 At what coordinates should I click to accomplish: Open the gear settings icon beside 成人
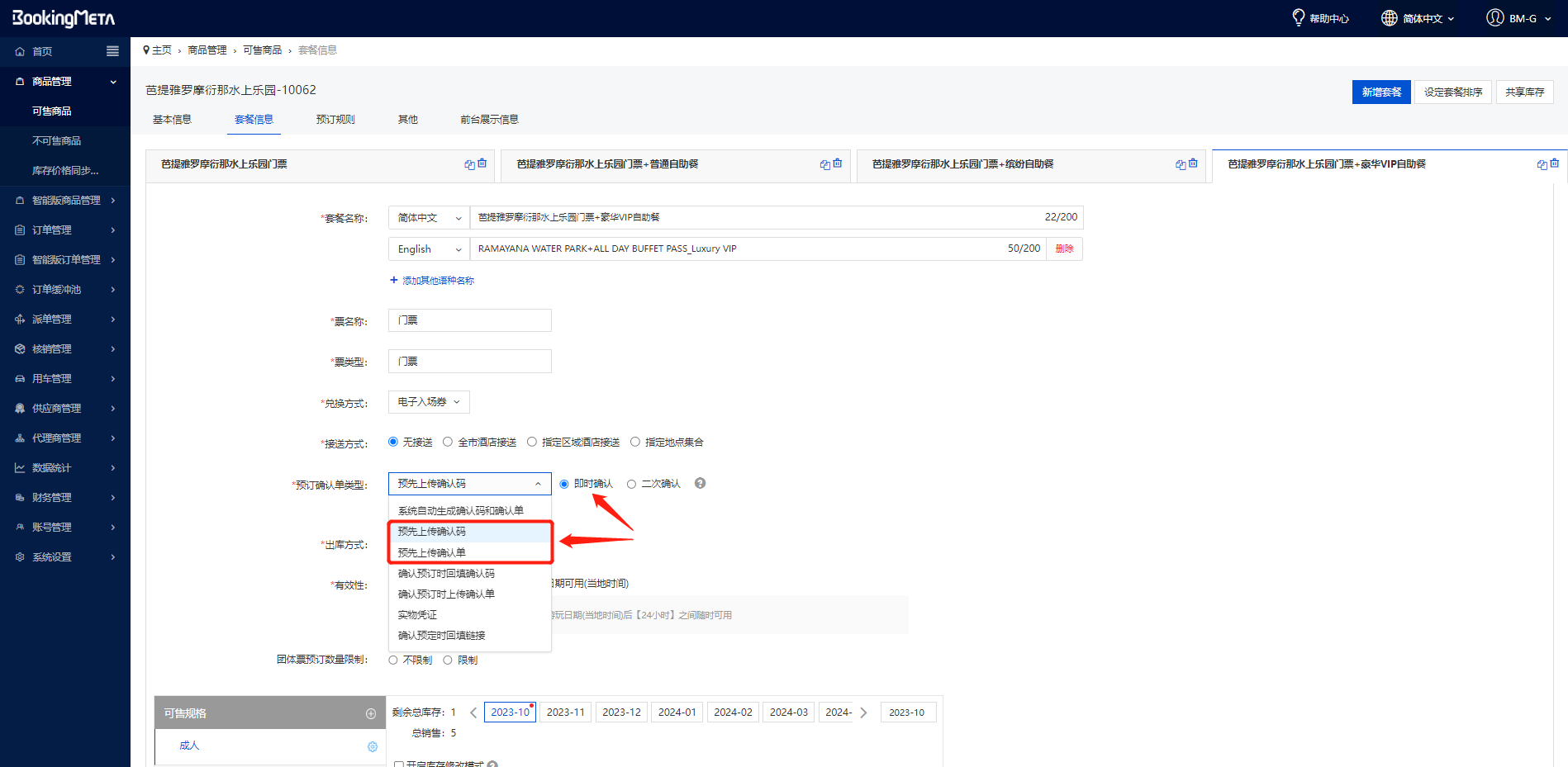point(373,746)
